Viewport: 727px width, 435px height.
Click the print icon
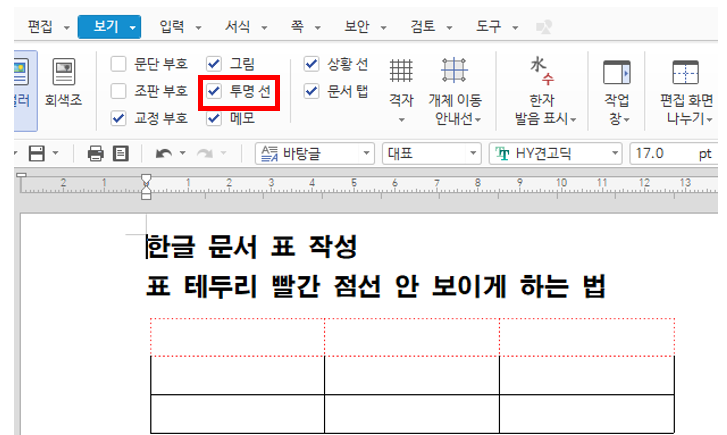[96, 154]
